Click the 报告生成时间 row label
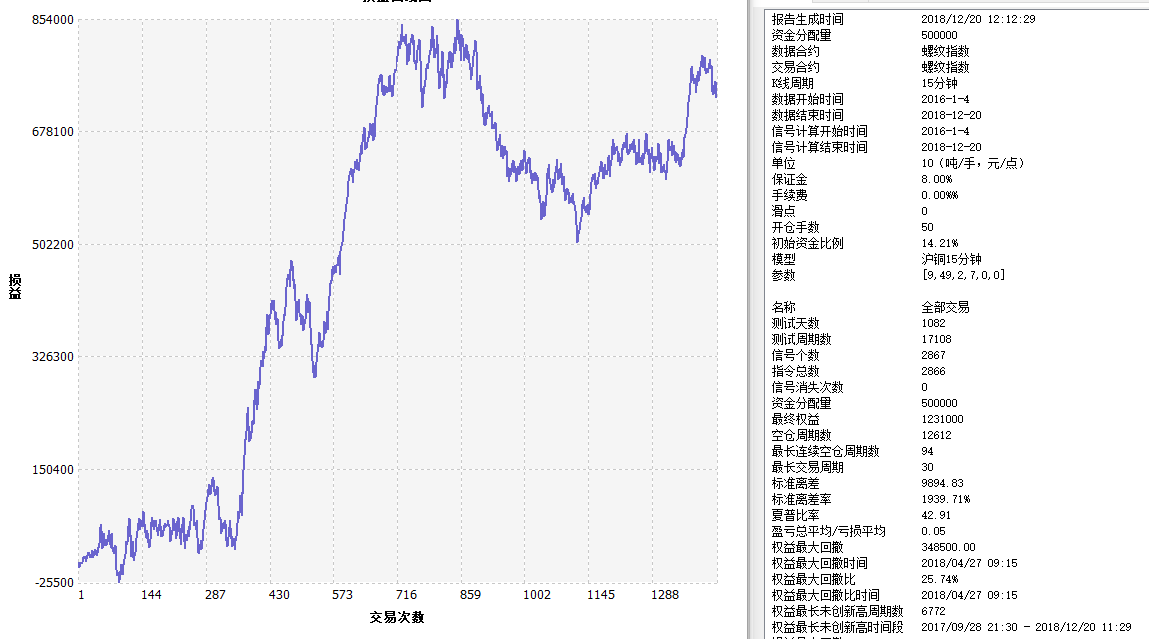1149x639 pixels. tap(807, 19)
